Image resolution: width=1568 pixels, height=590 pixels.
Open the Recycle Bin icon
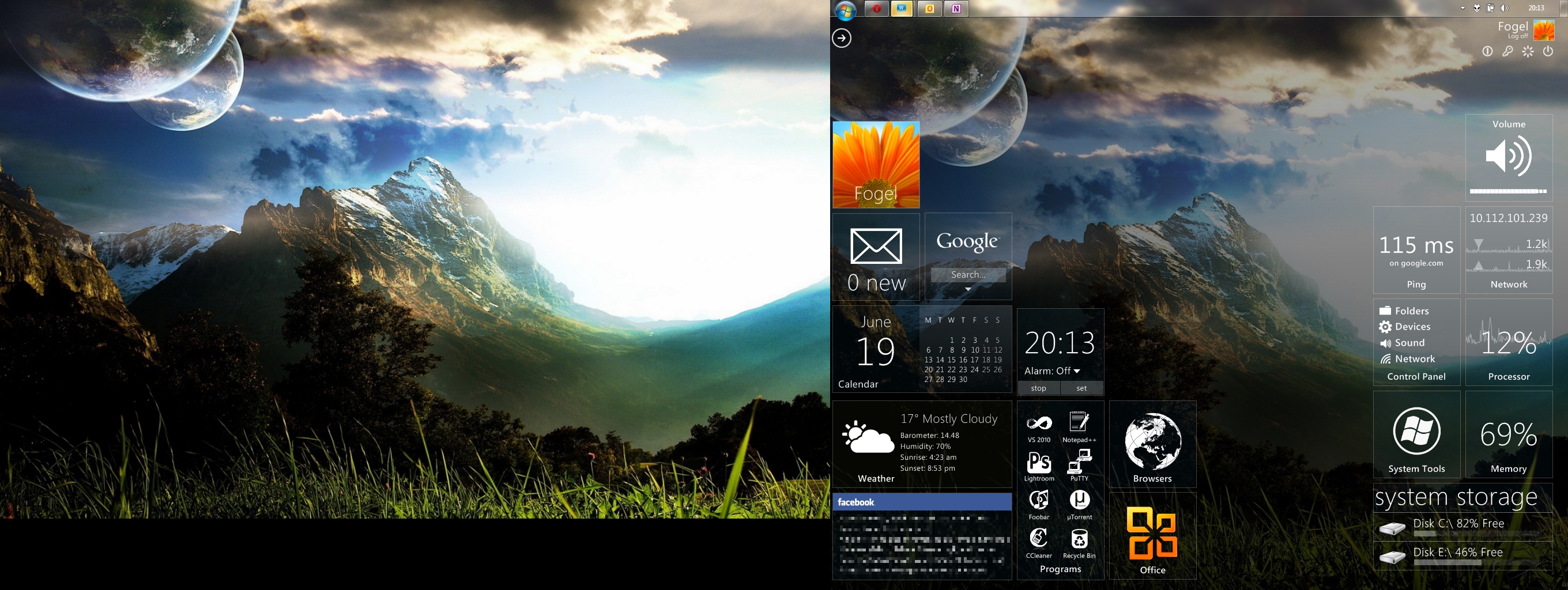pos(1079,539)
